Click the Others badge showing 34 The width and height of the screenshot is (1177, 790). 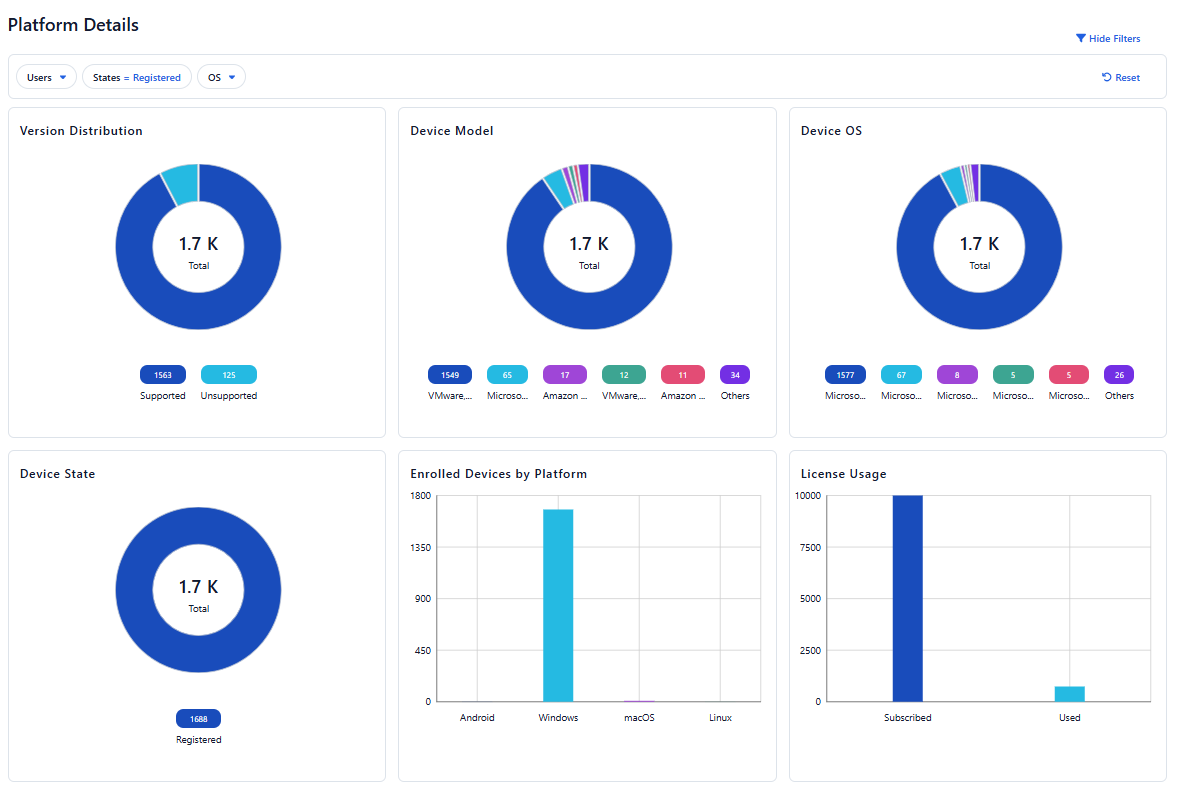coord(735,375)
